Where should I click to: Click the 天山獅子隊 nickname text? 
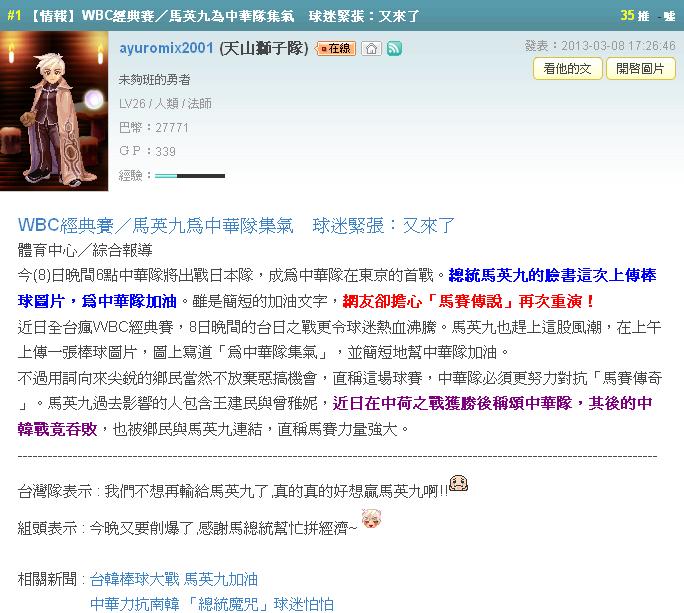click(x=264, y=48)
